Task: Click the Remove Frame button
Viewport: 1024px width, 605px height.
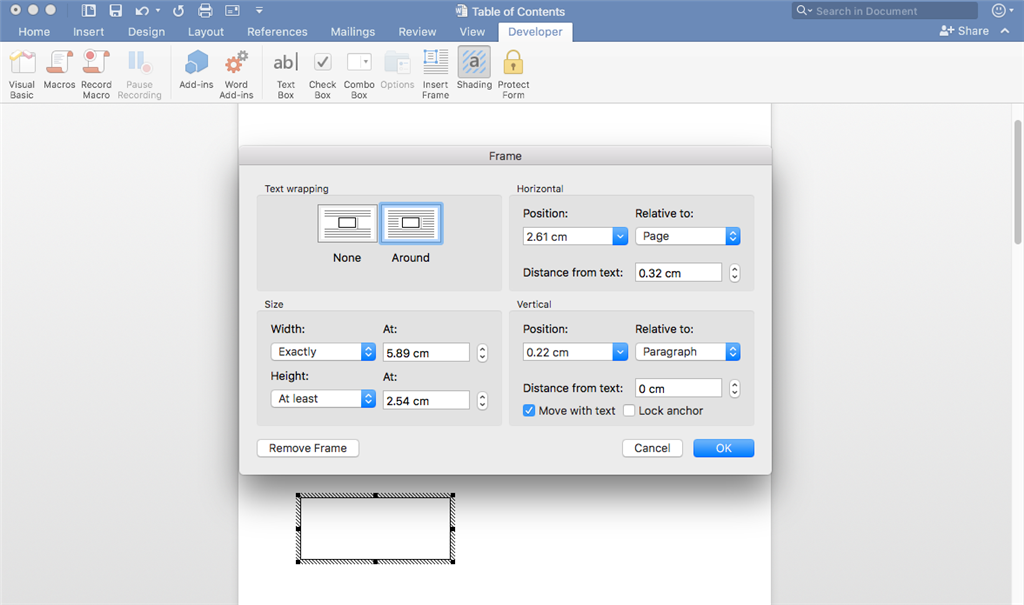Action: click(x=308, y=448)
